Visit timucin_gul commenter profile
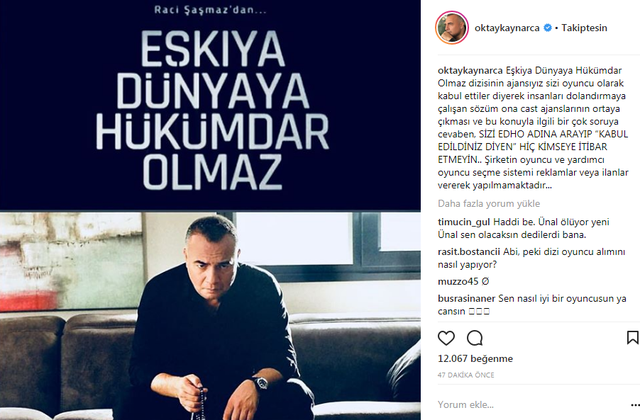Image resolution: width=640 pixels, height=420 pixels. (x=464, y=222)
